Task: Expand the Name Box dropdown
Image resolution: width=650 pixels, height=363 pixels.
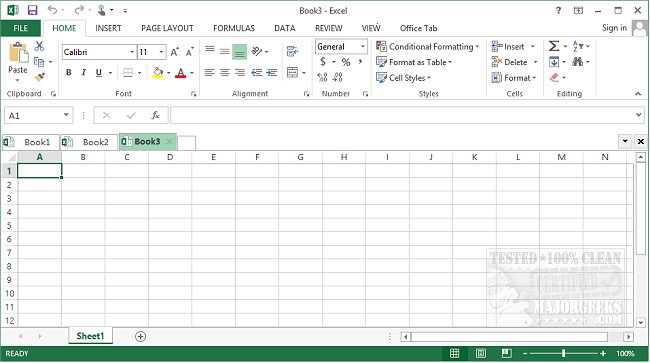Action: pyautogui.click(x=66, y=115)
